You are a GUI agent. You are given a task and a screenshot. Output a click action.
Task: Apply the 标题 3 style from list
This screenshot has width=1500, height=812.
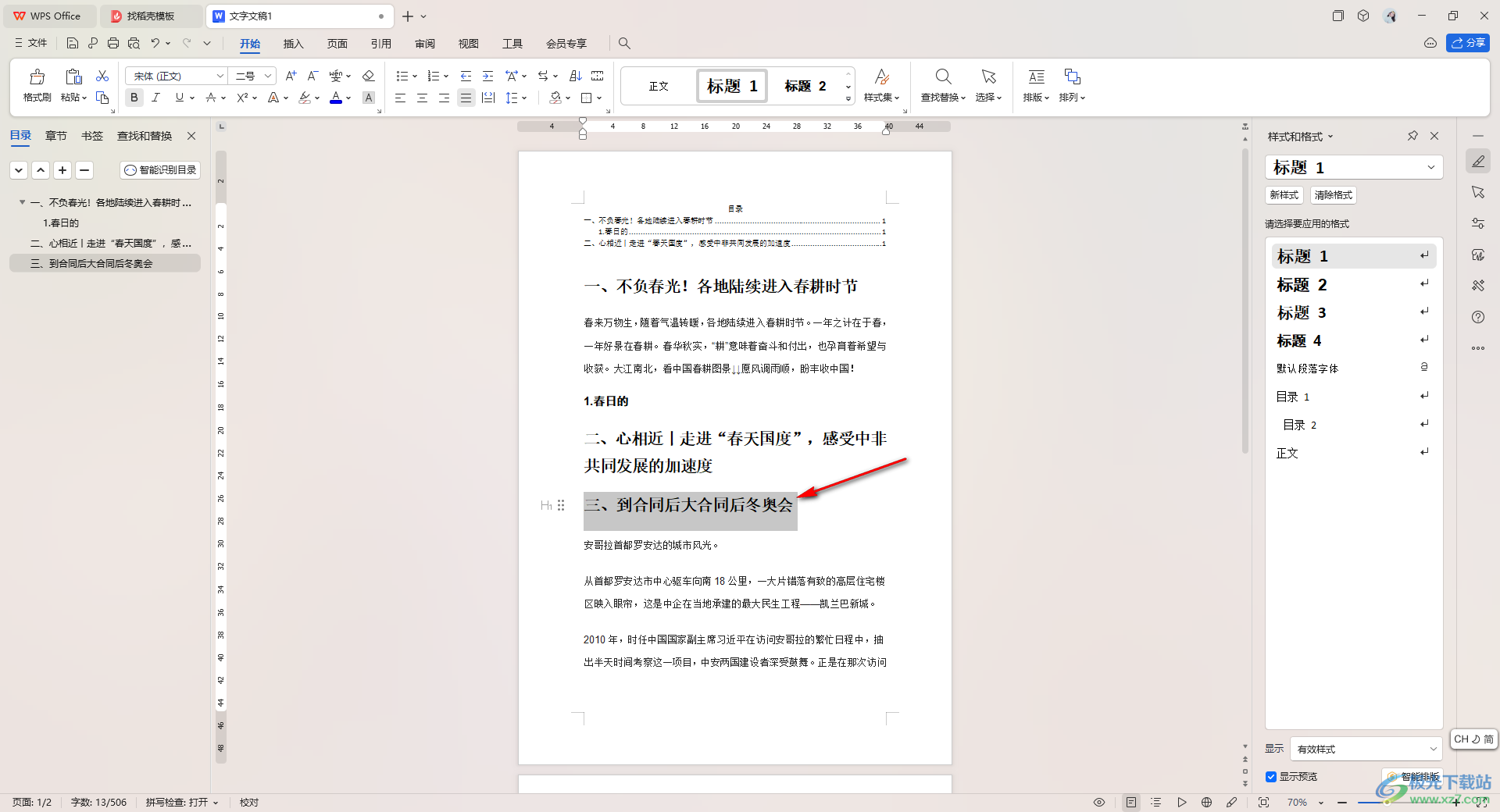click(x=1354, y=312)
